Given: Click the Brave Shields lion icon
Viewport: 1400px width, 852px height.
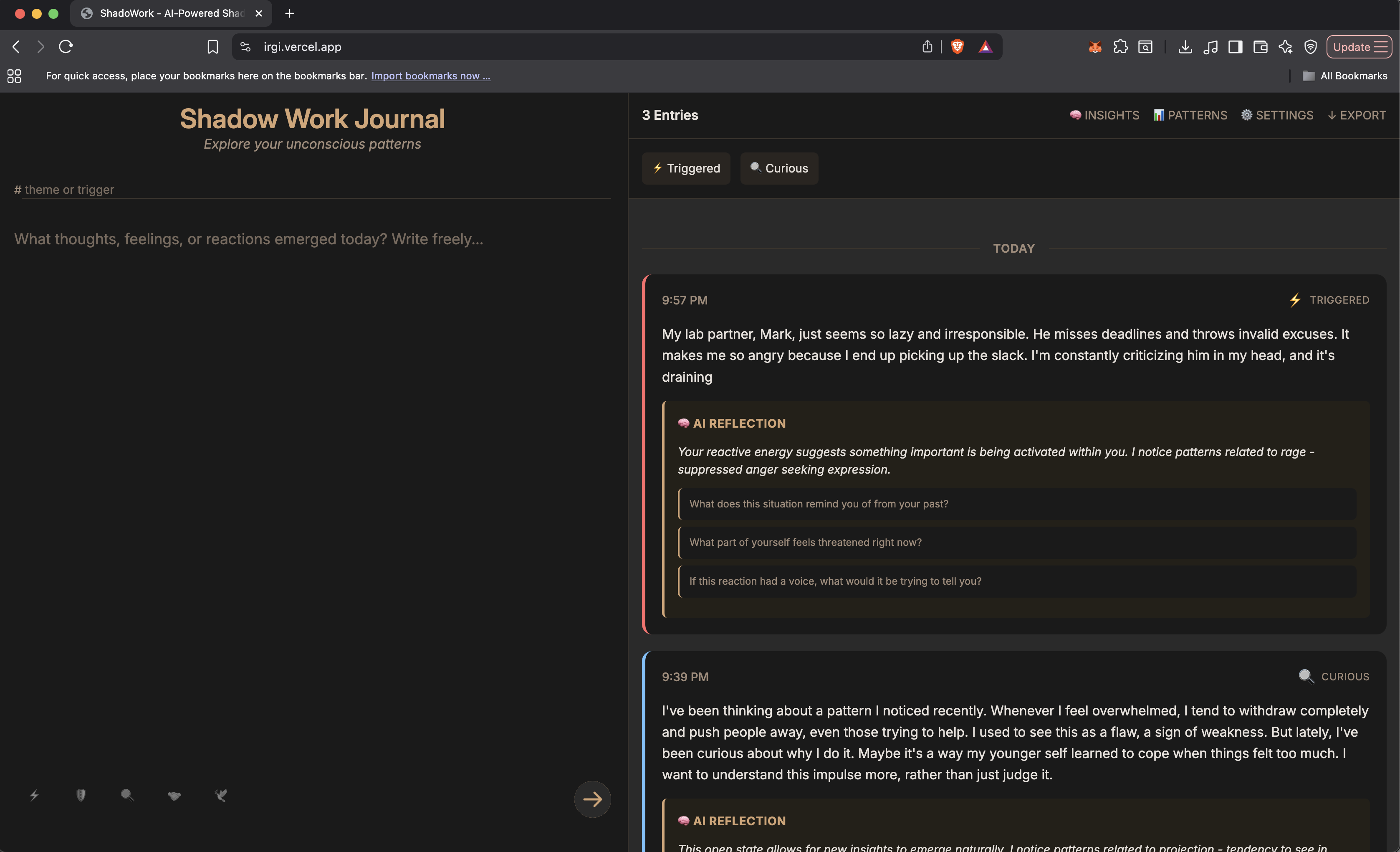Looking at the screenshot, I should coord(958,47).
